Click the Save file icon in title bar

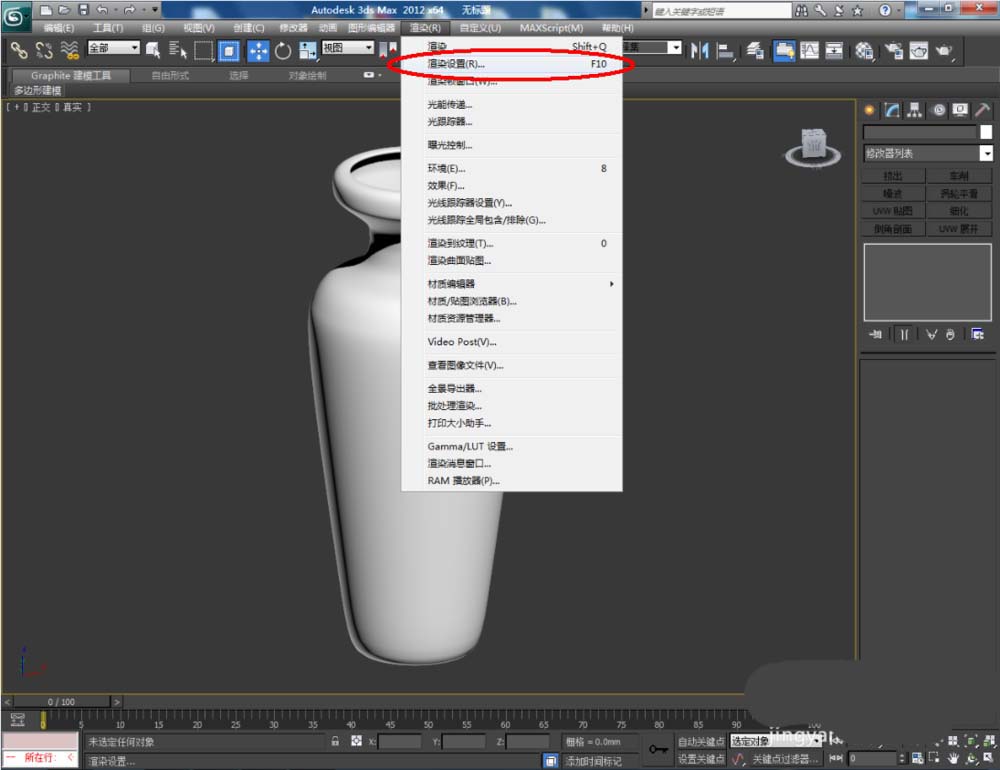coord(83,10)
